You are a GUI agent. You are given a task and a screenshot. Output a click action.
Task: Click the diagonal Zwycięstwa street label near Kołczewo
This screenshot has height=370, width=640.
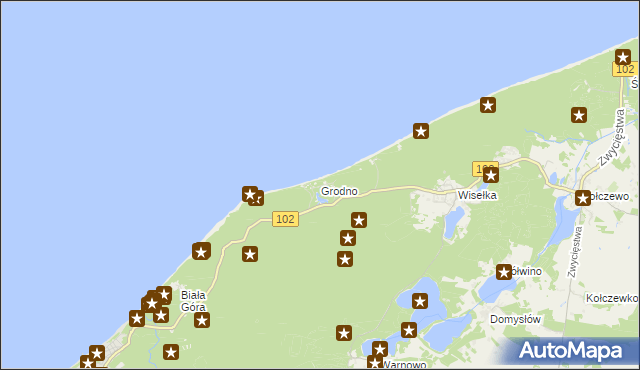[611, 138]
